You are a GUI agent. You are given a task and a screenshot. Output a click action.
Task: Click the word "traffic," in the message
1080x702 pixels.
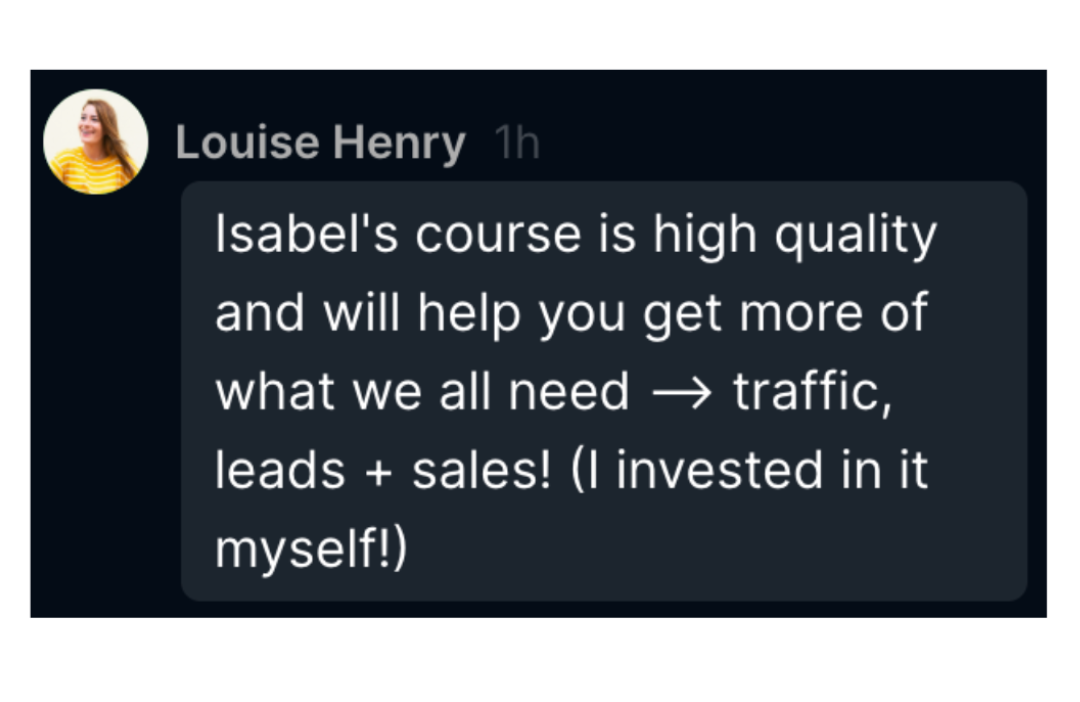[810, 391]
